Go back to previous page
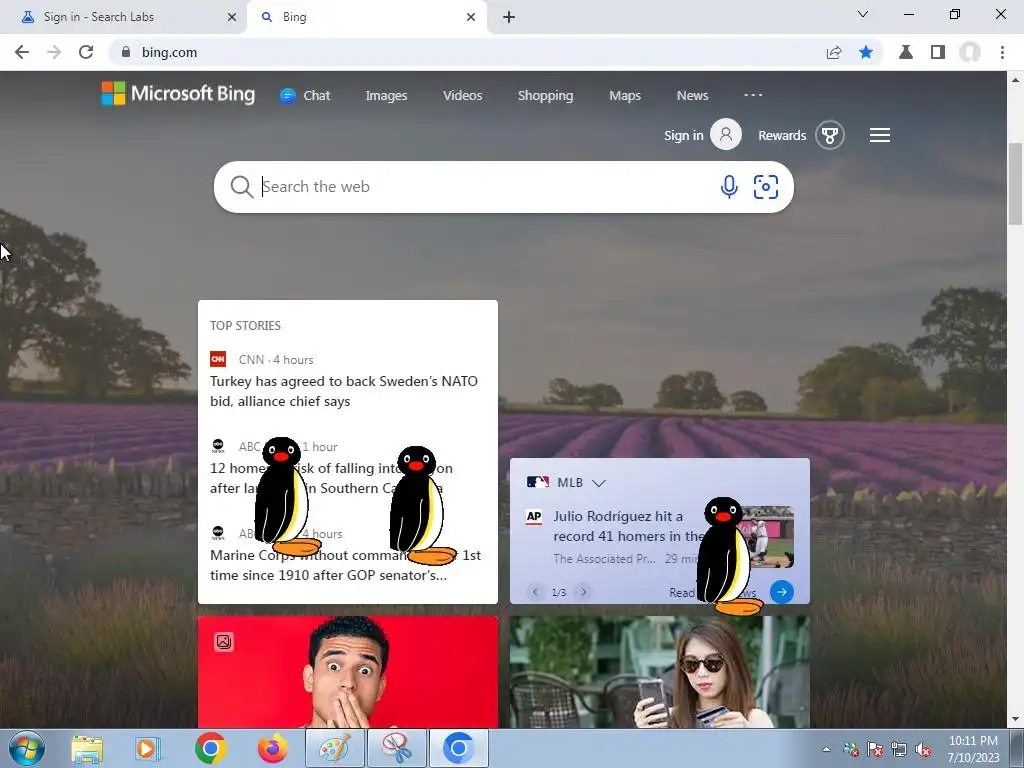Viewport: 1024px width, 768px height. (x=22, y=52)
